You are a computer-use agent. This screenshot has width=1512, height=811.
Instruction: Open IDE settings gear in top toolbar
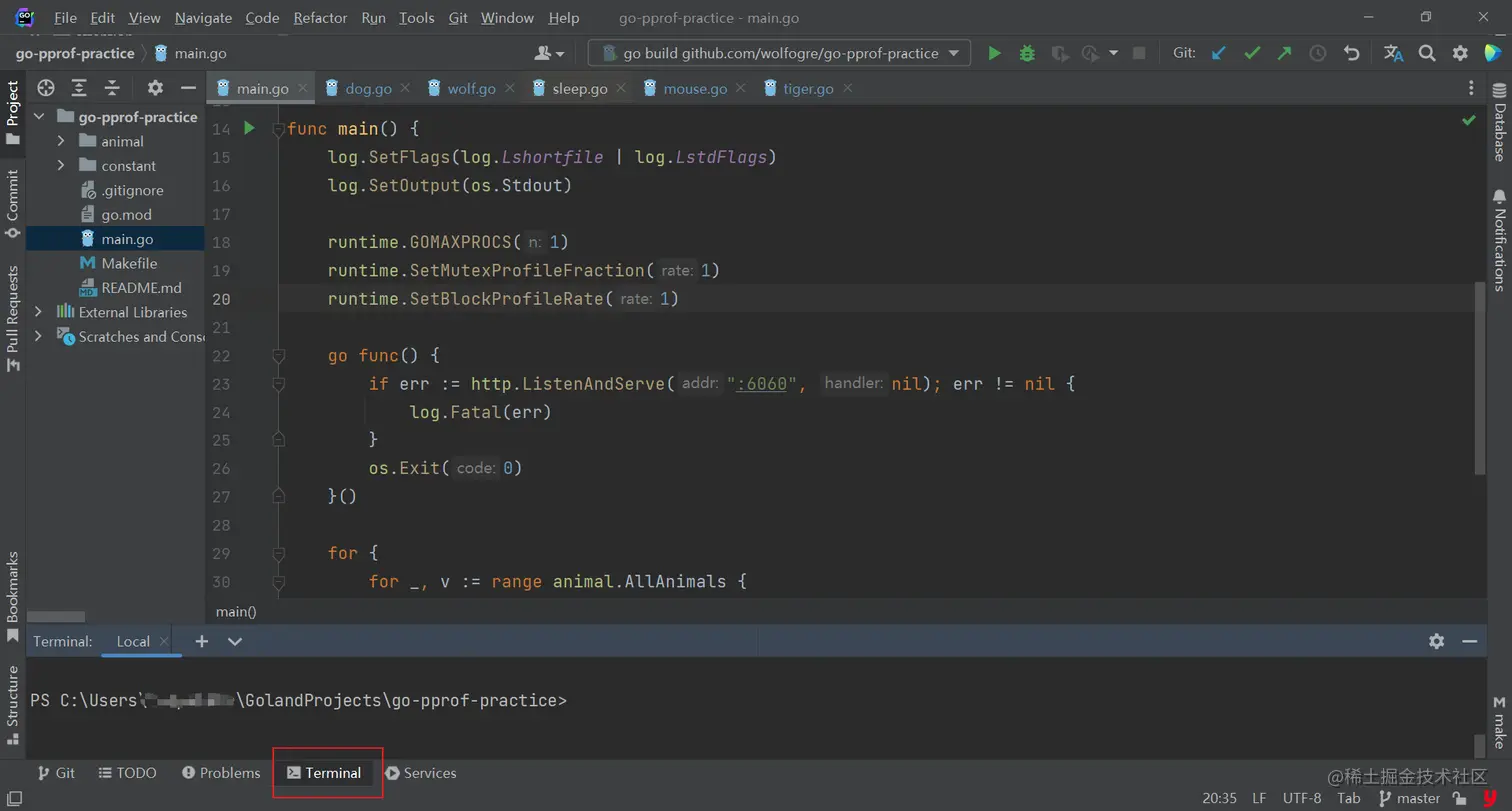[x=1460, y=53]
